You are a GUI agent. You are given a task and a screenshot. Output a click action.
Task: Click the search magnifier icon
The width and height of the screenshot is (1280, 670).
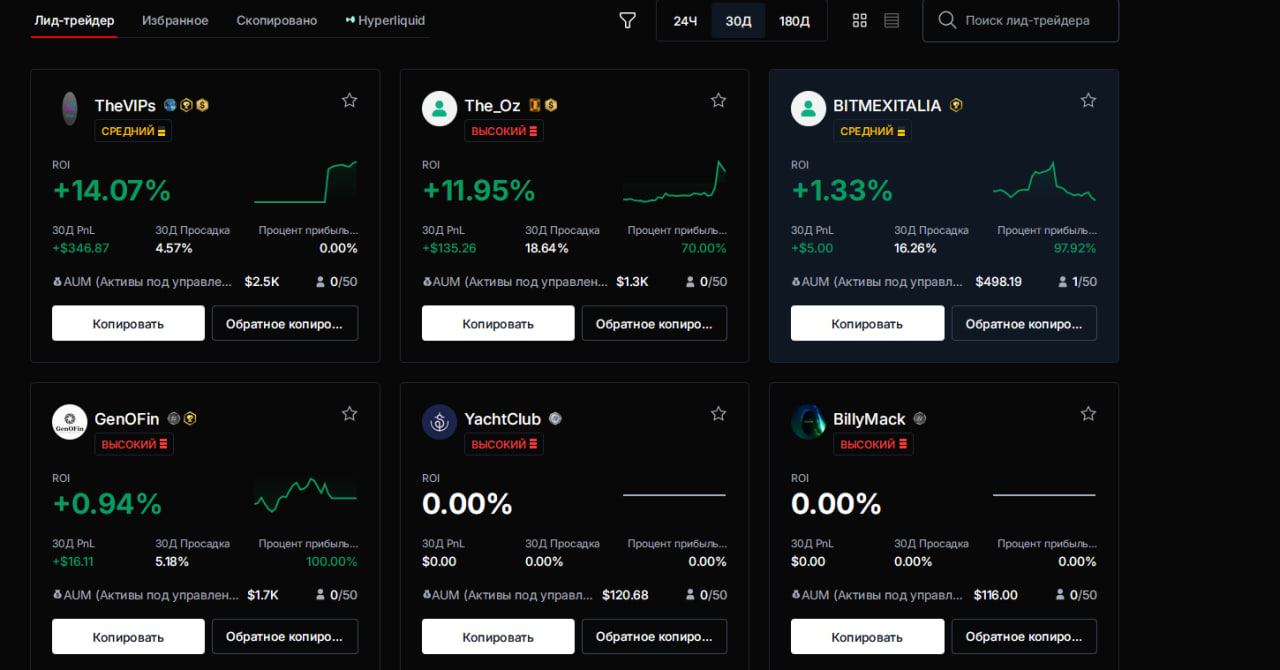click(946, 20)
